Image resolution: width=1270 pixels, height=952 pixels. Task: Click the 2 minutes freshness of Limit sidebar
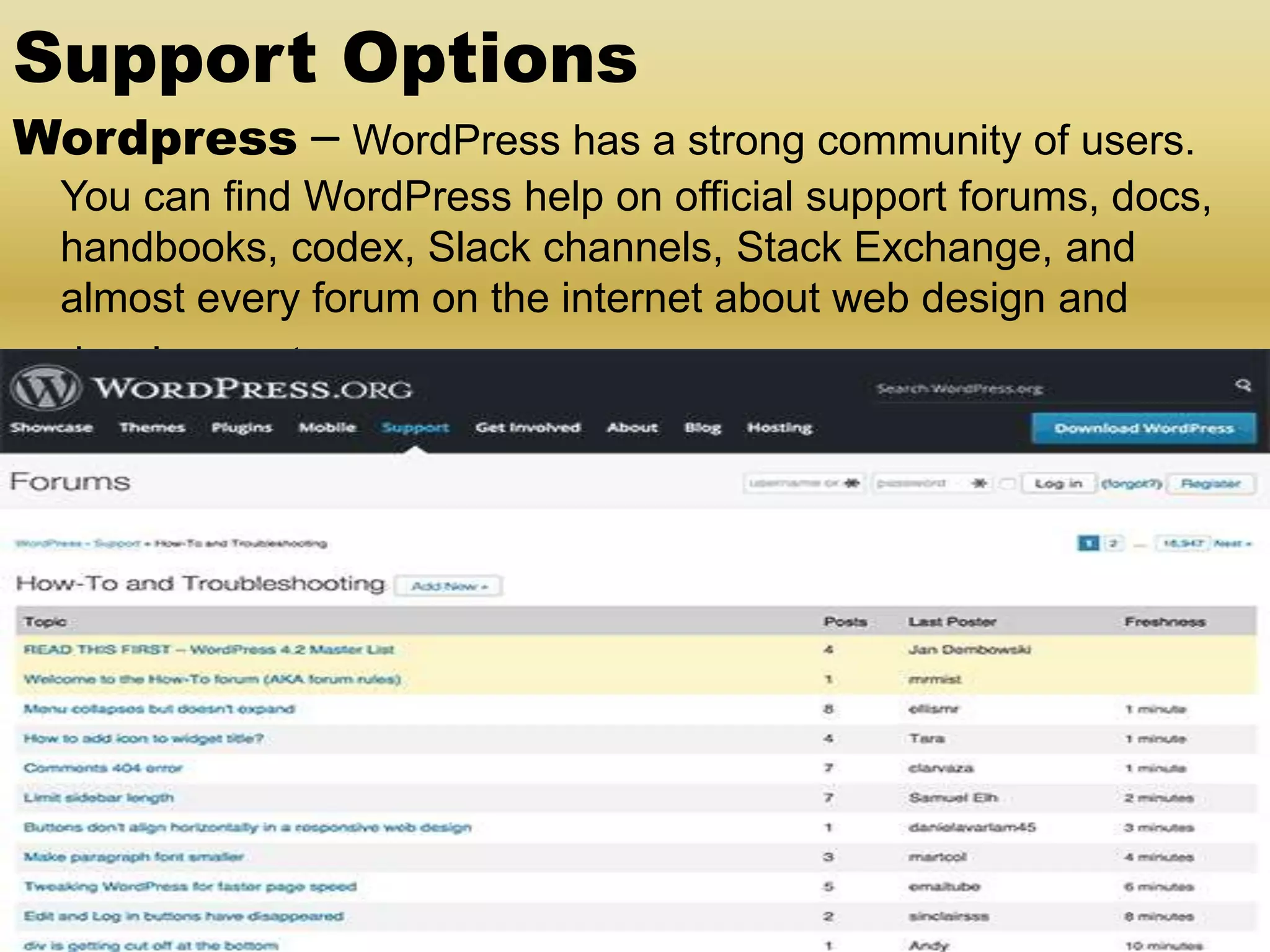(1159, 798)
